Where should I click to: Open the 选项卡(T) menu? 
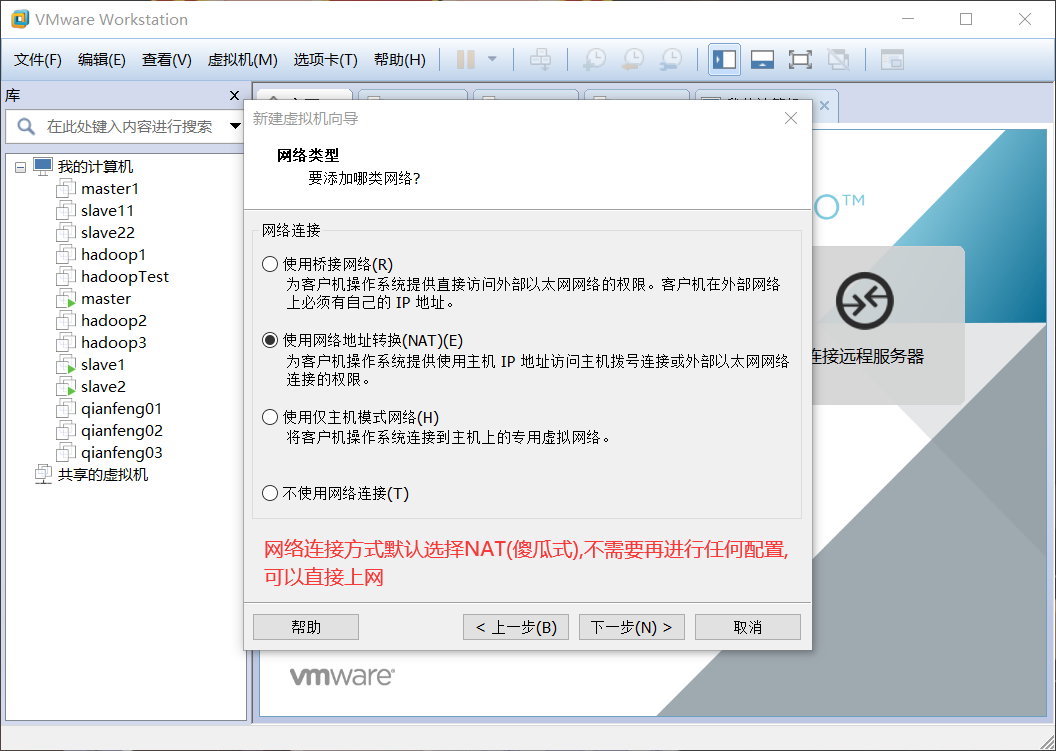pyautogui.click(x=325, y=60)
